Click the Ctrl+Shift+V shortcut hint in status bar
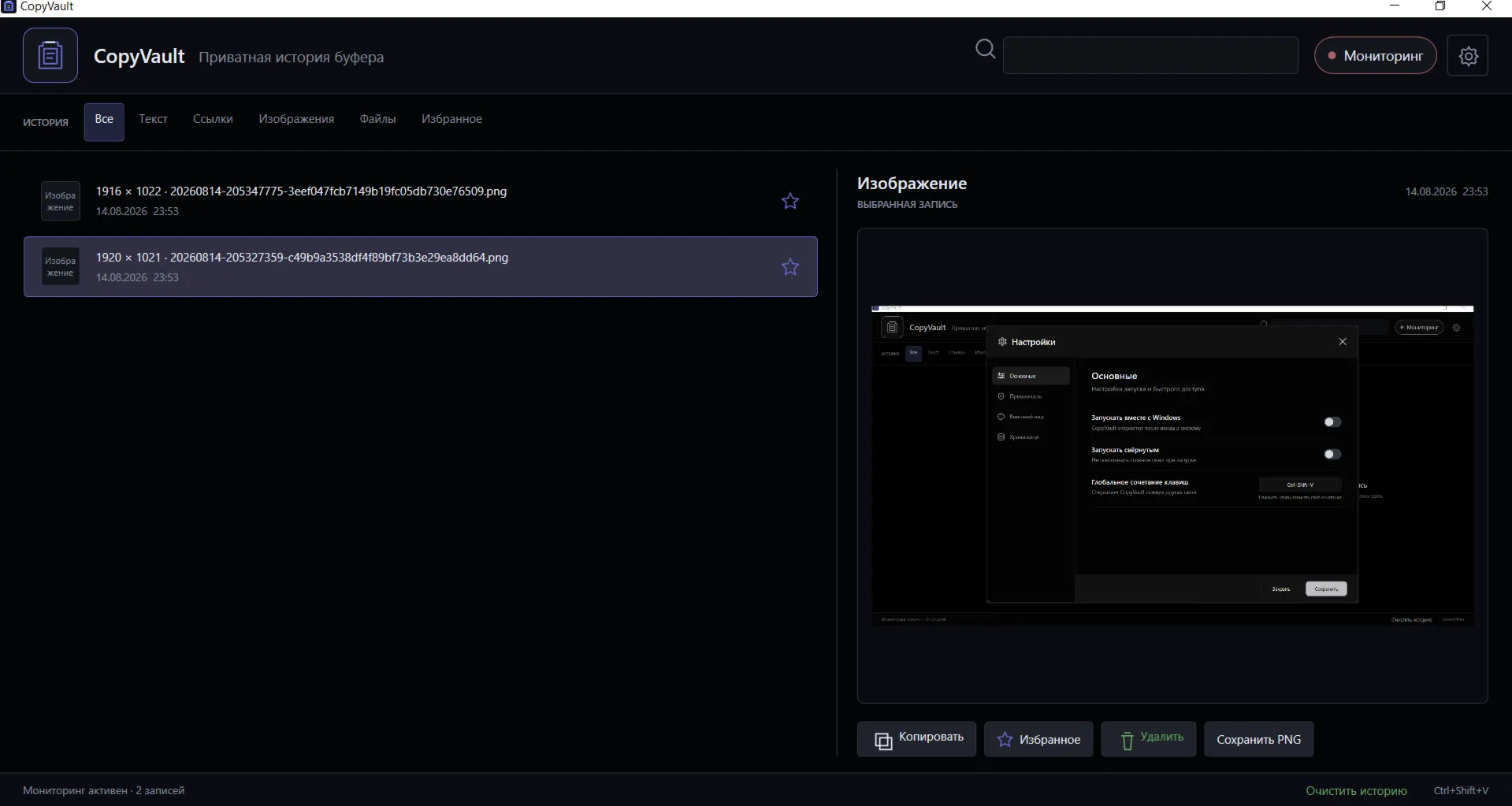The width and height of the screenshot is (1512, 806). click(x=1461, y=791)
